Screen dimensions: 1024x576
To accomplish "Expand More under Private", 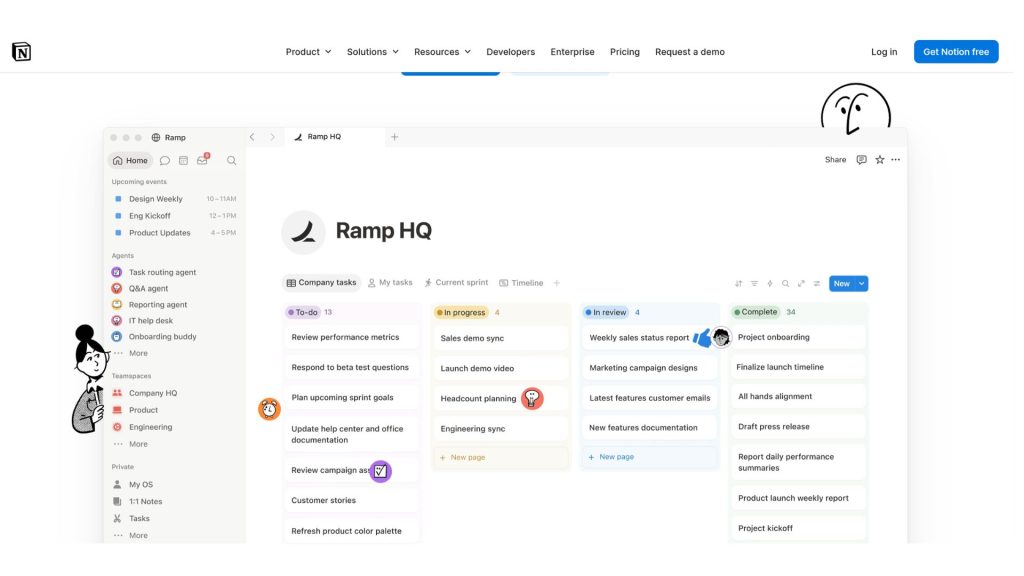I will click(x=138, y=536).
